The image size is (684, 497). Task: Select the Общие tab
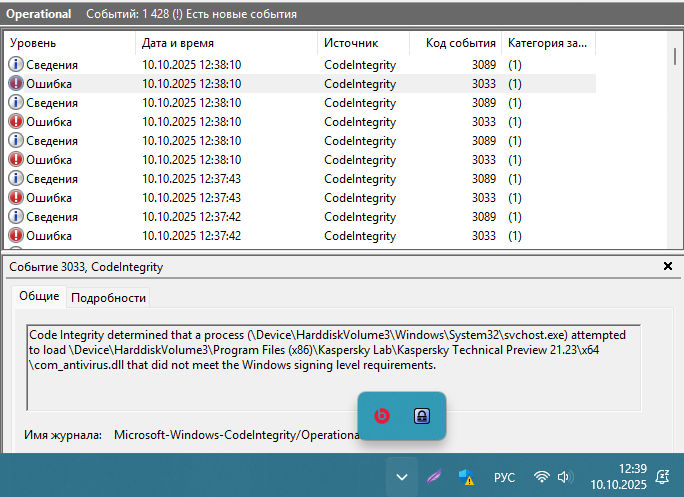[39, 296]
